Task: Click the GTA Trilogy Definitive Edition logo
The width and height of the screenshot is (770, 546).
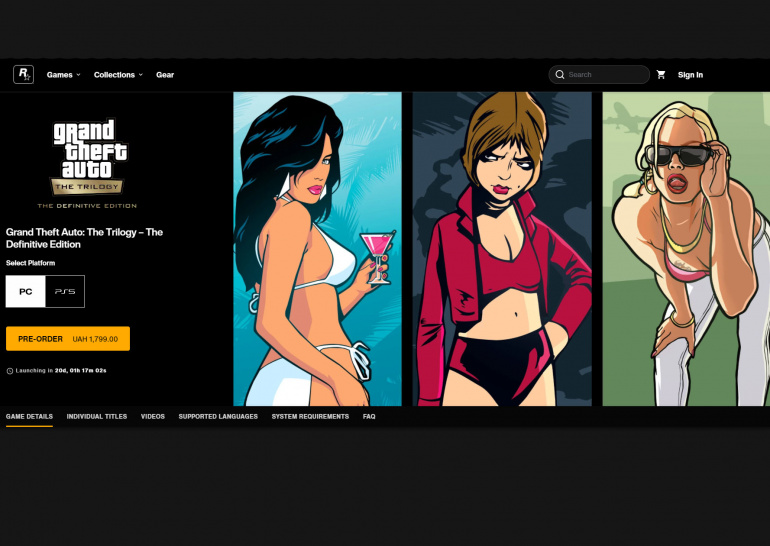Action: pyautogui.click(x=88, y=164)
